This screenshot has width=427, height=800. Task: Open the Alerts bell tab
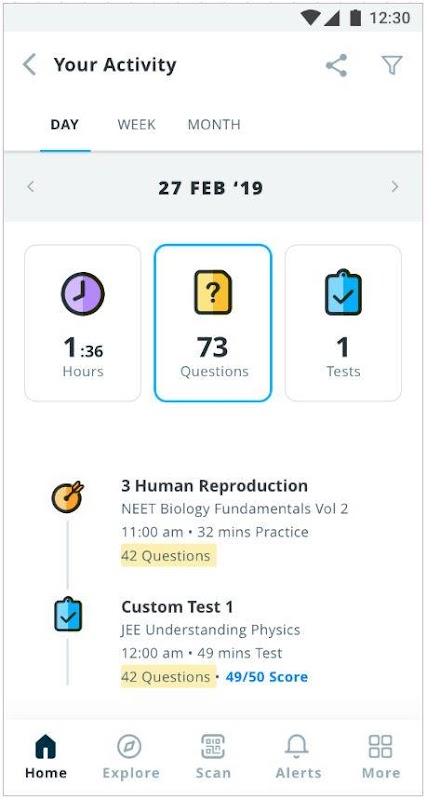pyautogui.click(x=298, y=756)
